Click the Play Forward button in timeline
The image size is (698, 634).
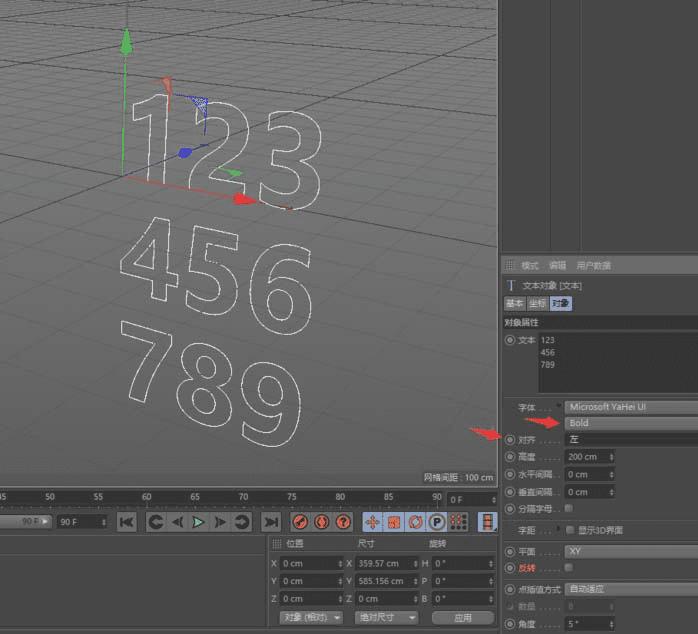click(x=198, y=522)
